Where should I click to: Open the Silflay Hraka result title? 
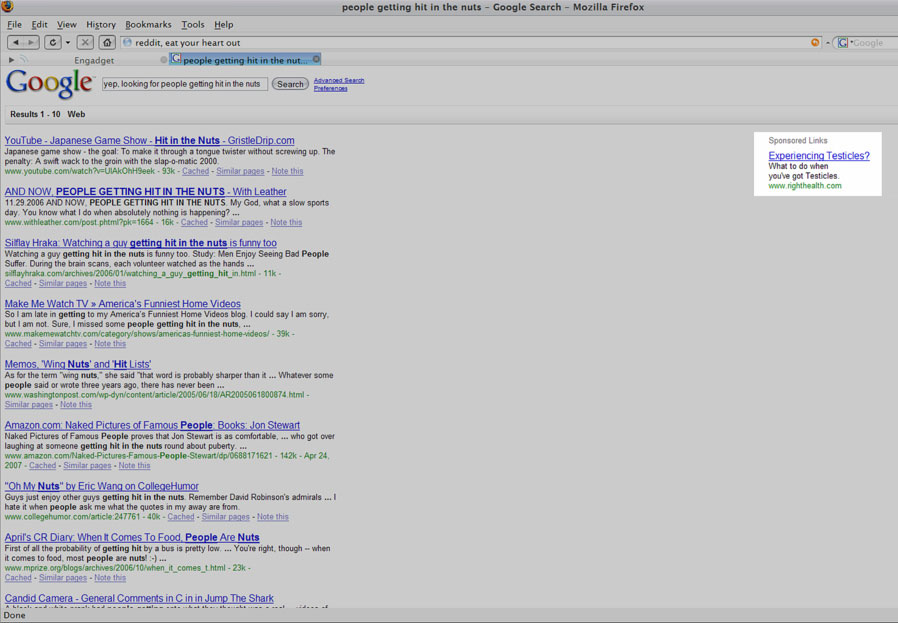click(141, 243)
